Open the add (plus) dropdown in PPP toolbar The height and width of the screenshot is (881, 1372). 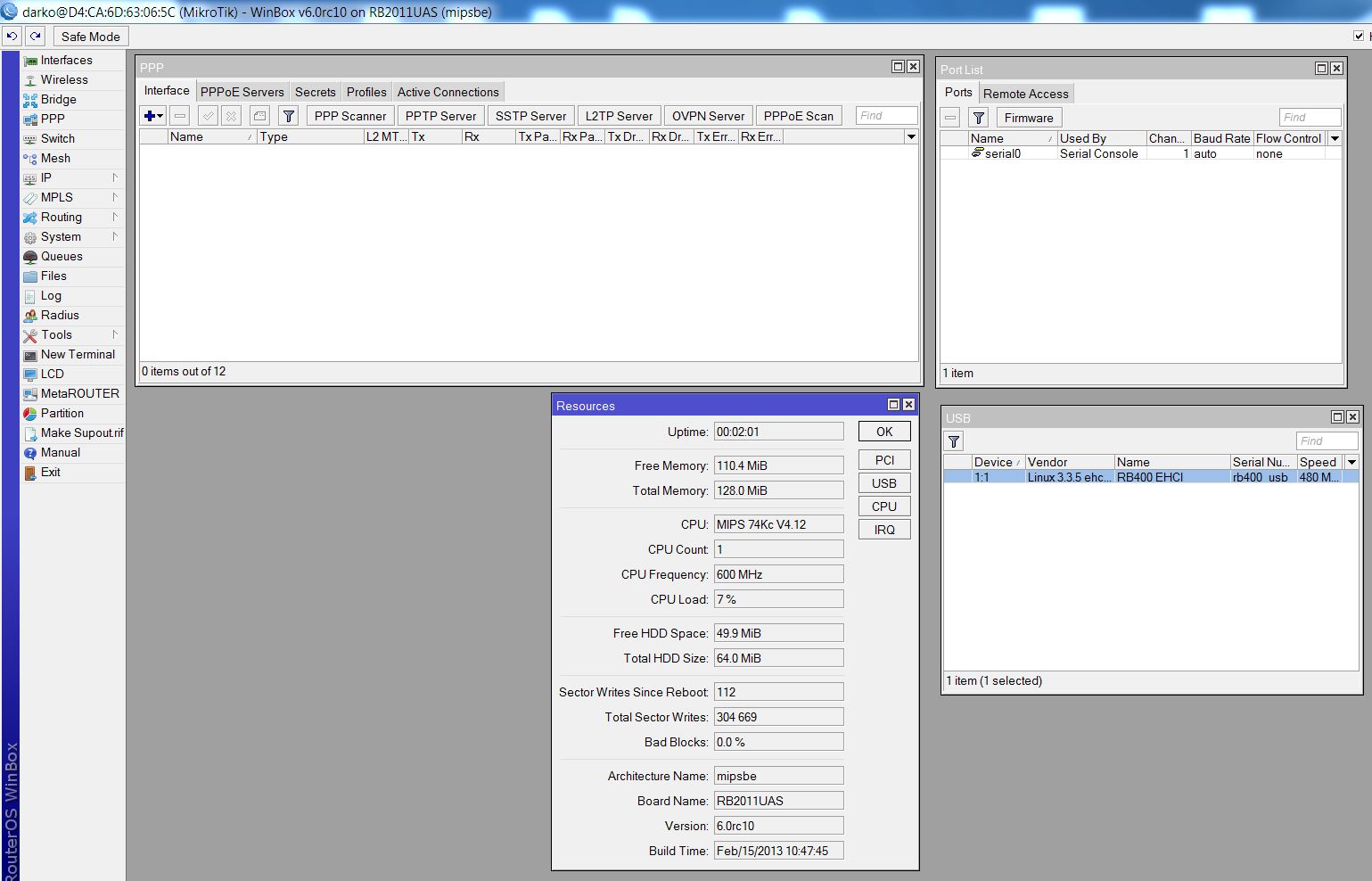tap(153, 116)
